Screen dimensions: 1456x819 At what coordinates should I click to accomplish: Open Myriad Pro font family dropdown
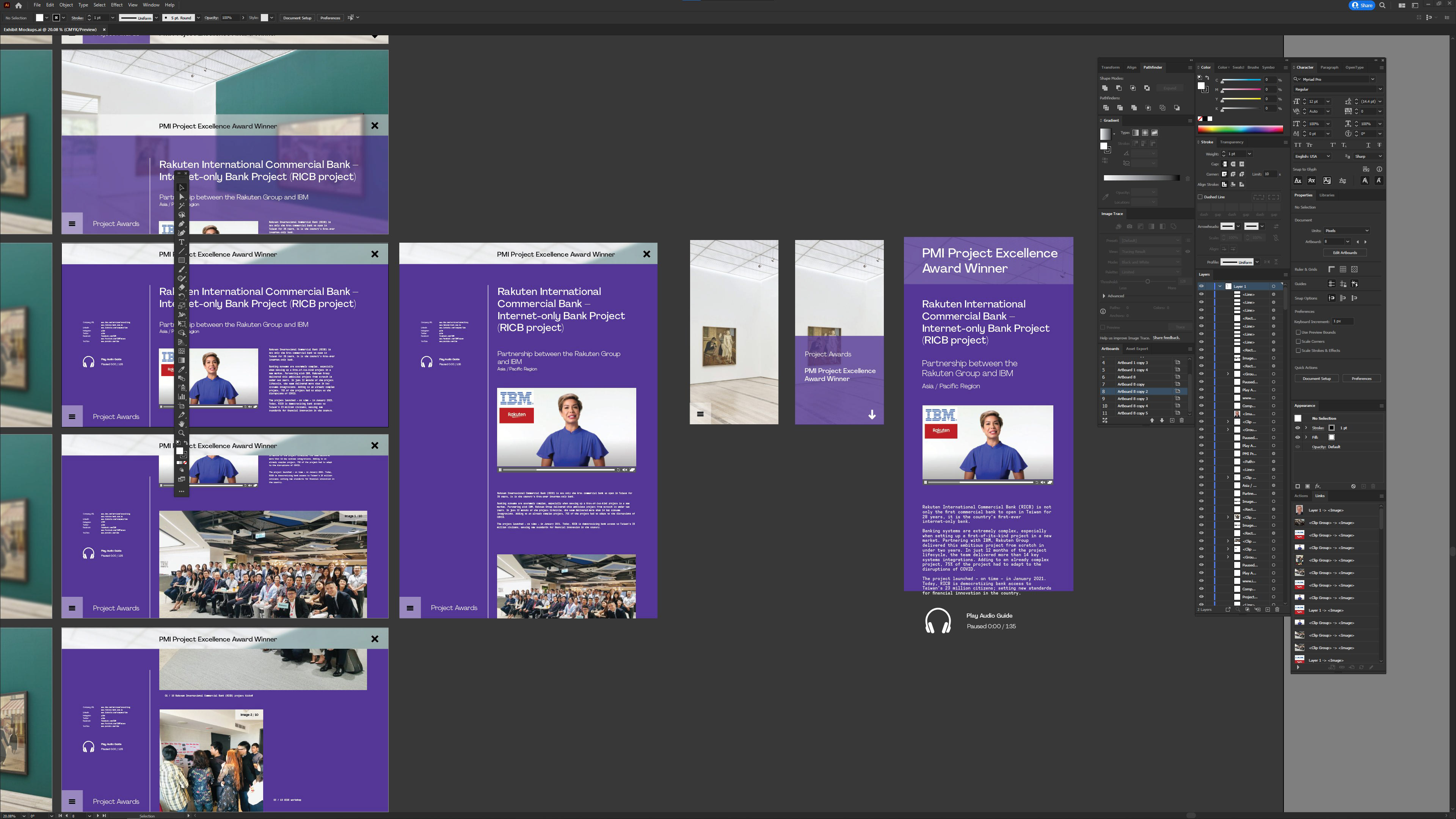[1372, 79]
